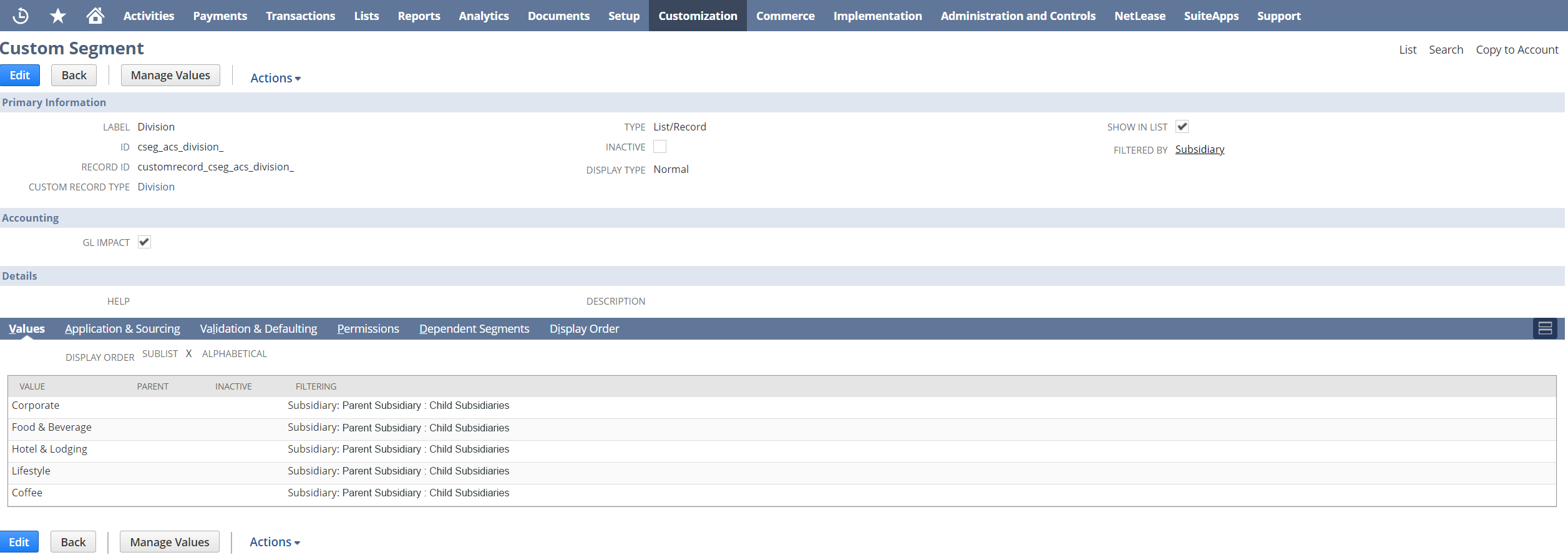Expand the bottom Actions dropdown
1568x560 pixels.
(x=275, y=542)
